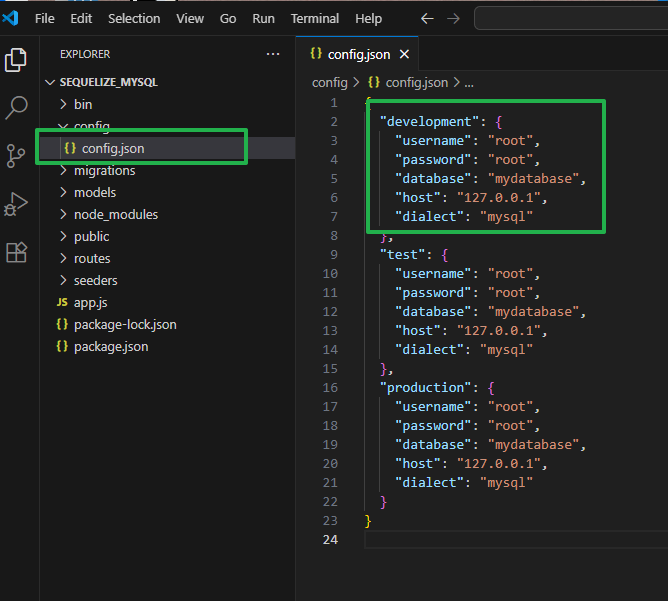Click the breadcrumb ellipsis segment

469,83
